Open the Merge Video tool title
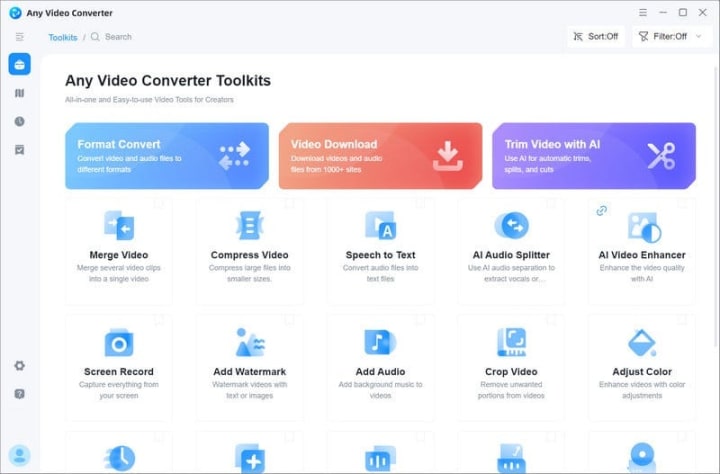This screenshot has width=720, height=474. (119, 255)
